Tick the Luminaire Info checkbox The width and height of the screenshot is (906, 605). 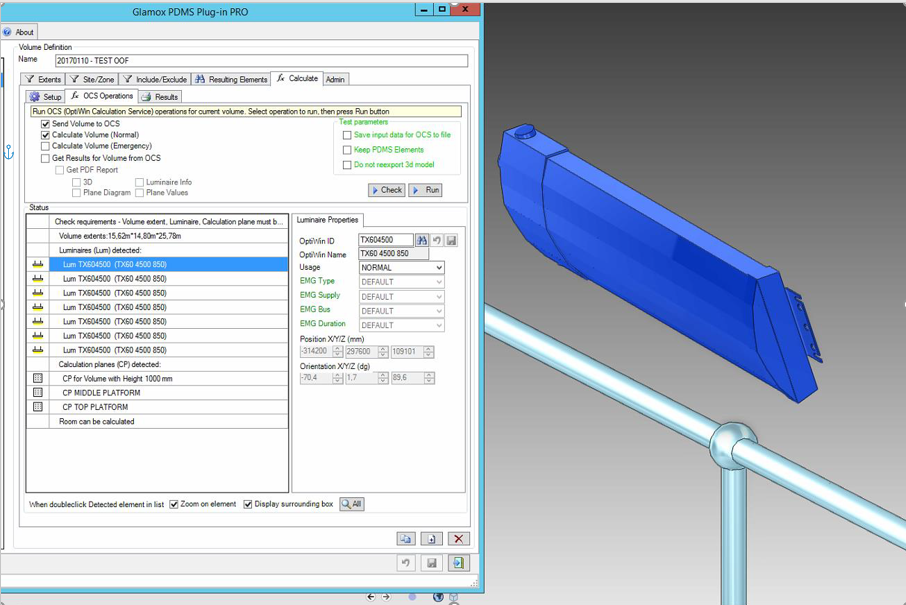139,182
